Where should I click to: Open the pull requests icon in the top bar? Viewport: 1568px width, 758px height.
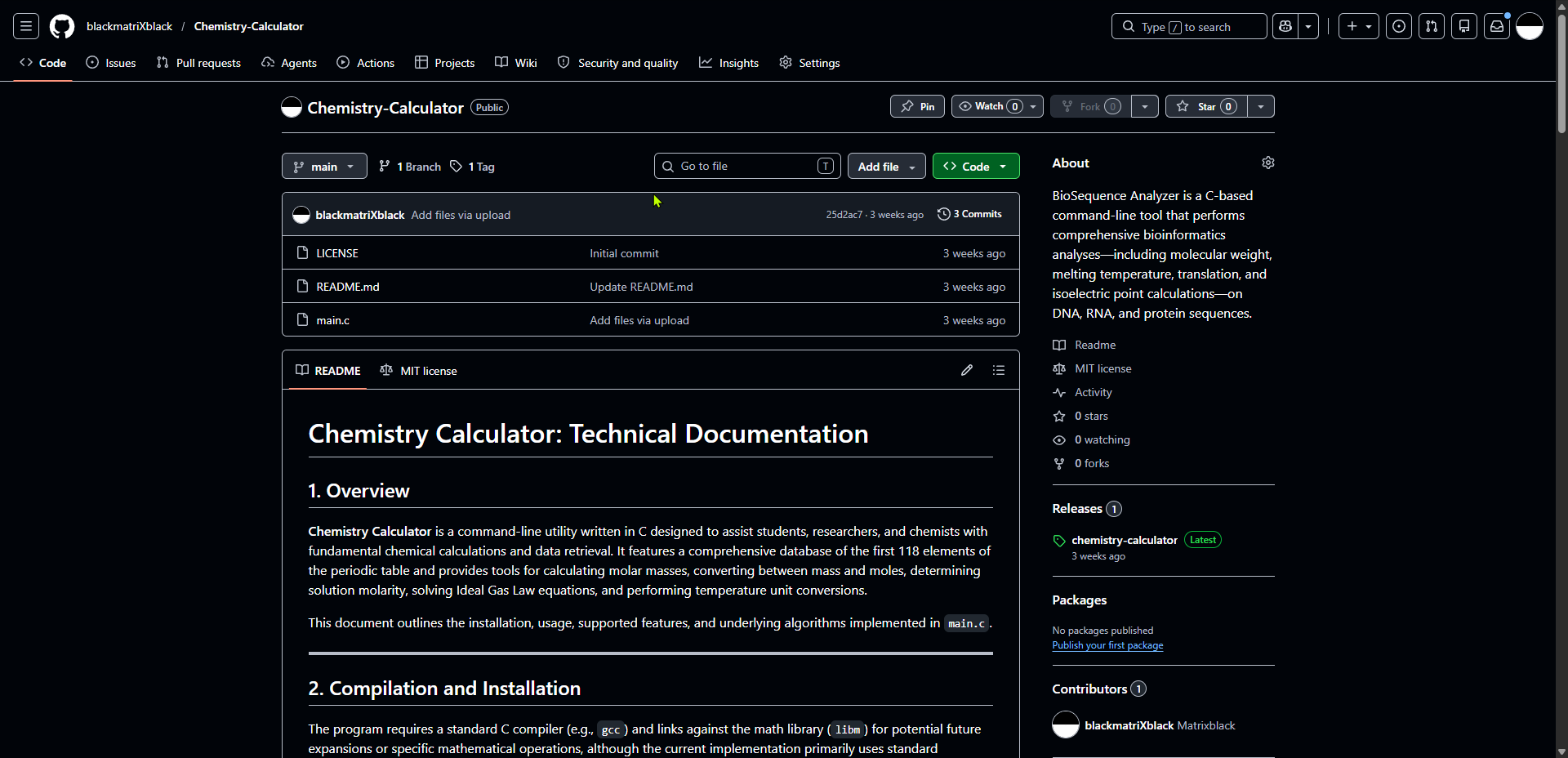click(x=1432, y=26)
